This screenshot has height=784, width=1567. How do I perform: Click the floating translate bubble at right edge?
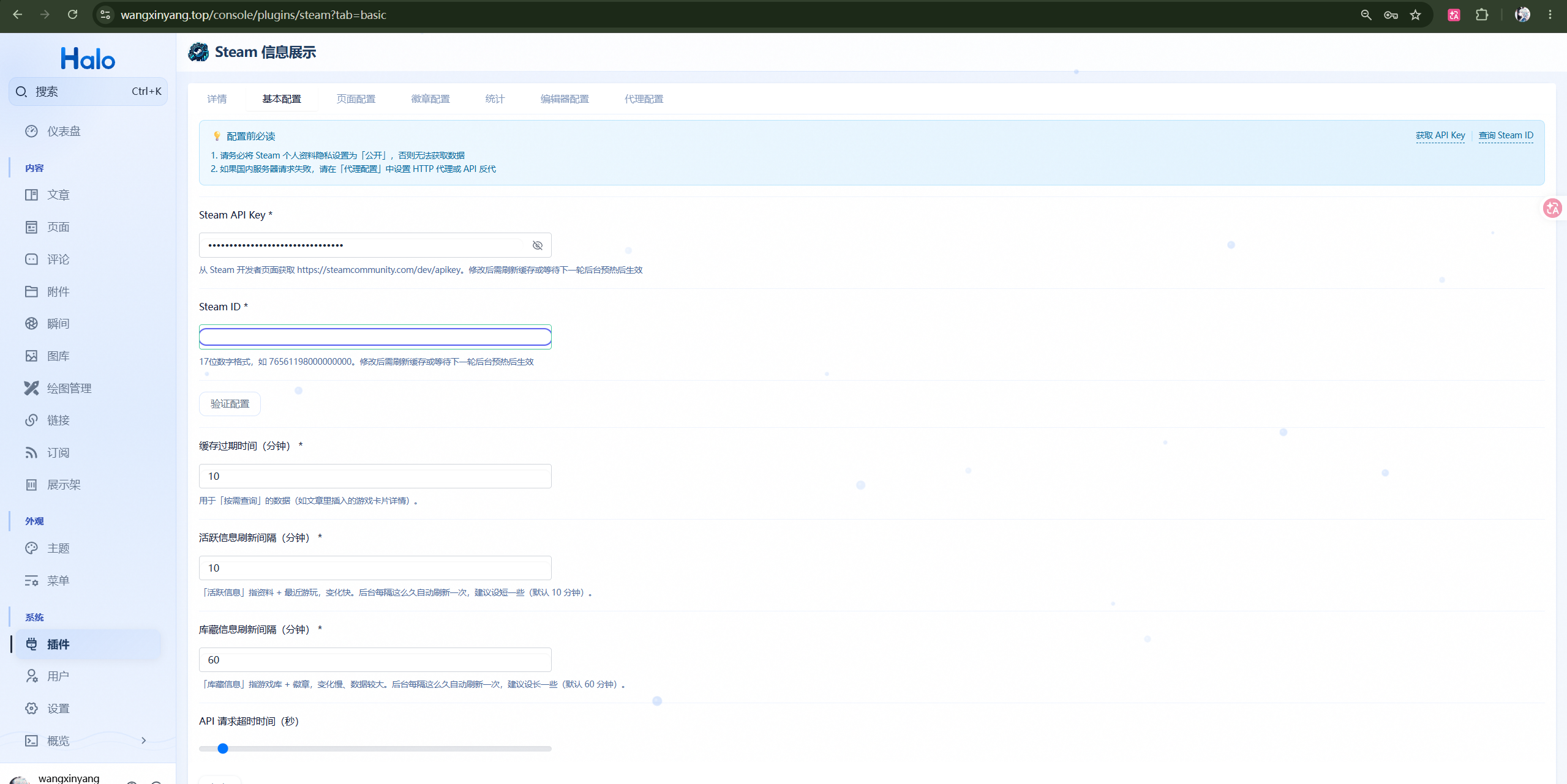(x=1553, y=209)
